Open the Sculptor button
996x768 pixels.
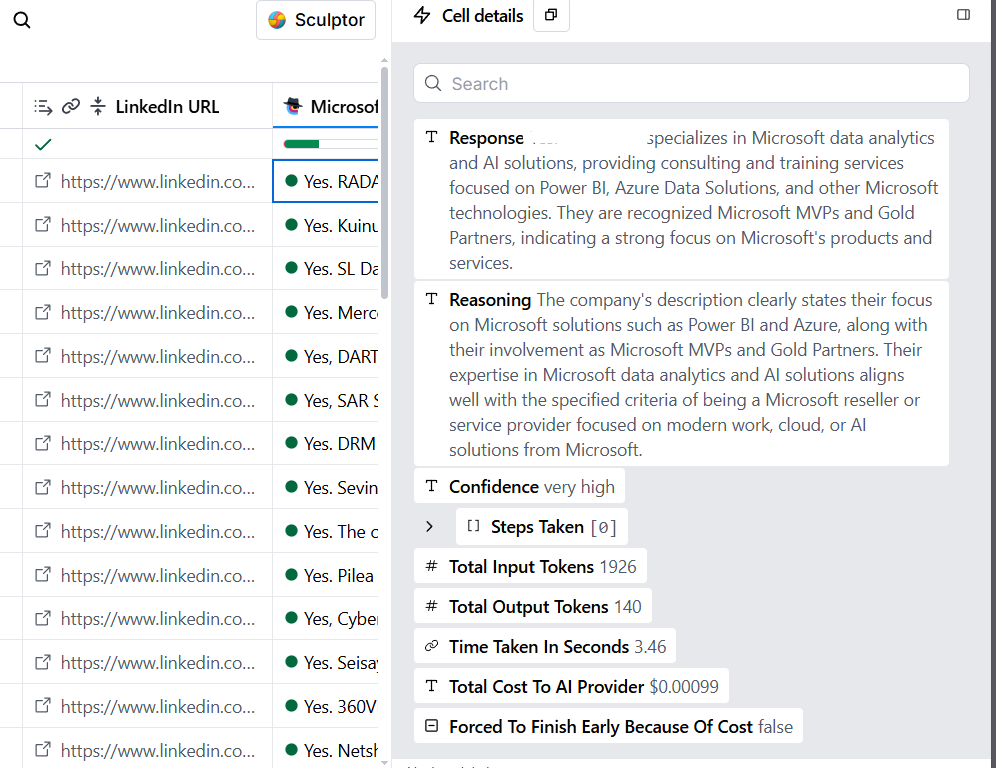(x=316, y=20)
